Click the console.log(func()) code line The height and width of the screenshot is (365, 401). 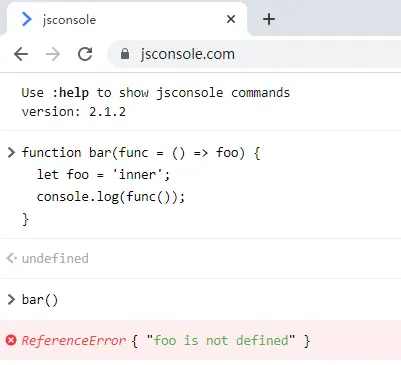111,197
